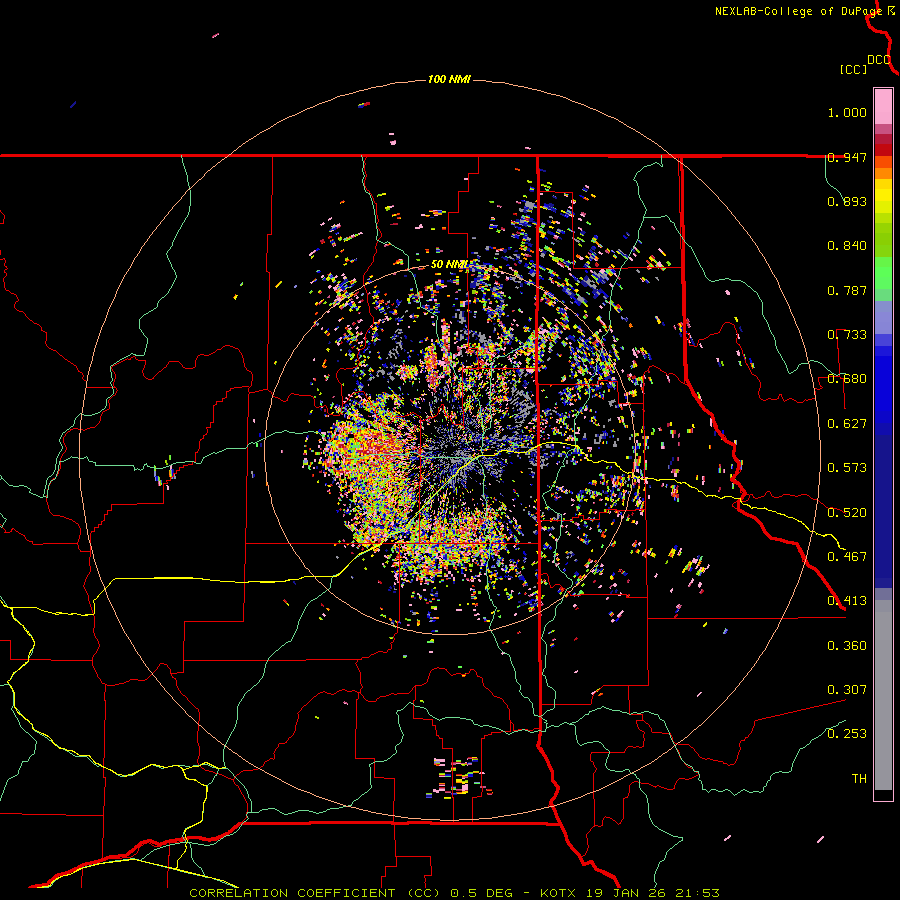The height and width of the screenshot is (900, 900).
Task: Click the 0.360 legend value
Action: [847, 646]
